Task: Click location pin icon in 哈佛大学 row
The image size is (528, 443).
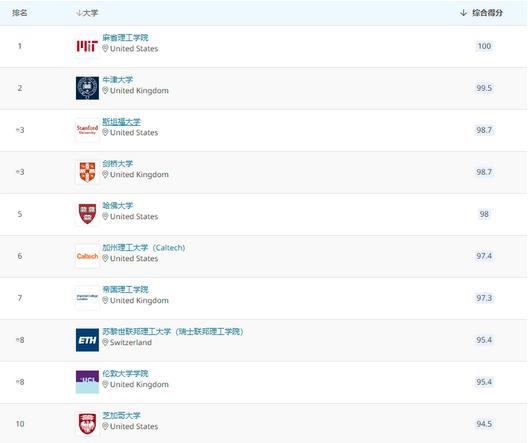Action: coord(105,216)
